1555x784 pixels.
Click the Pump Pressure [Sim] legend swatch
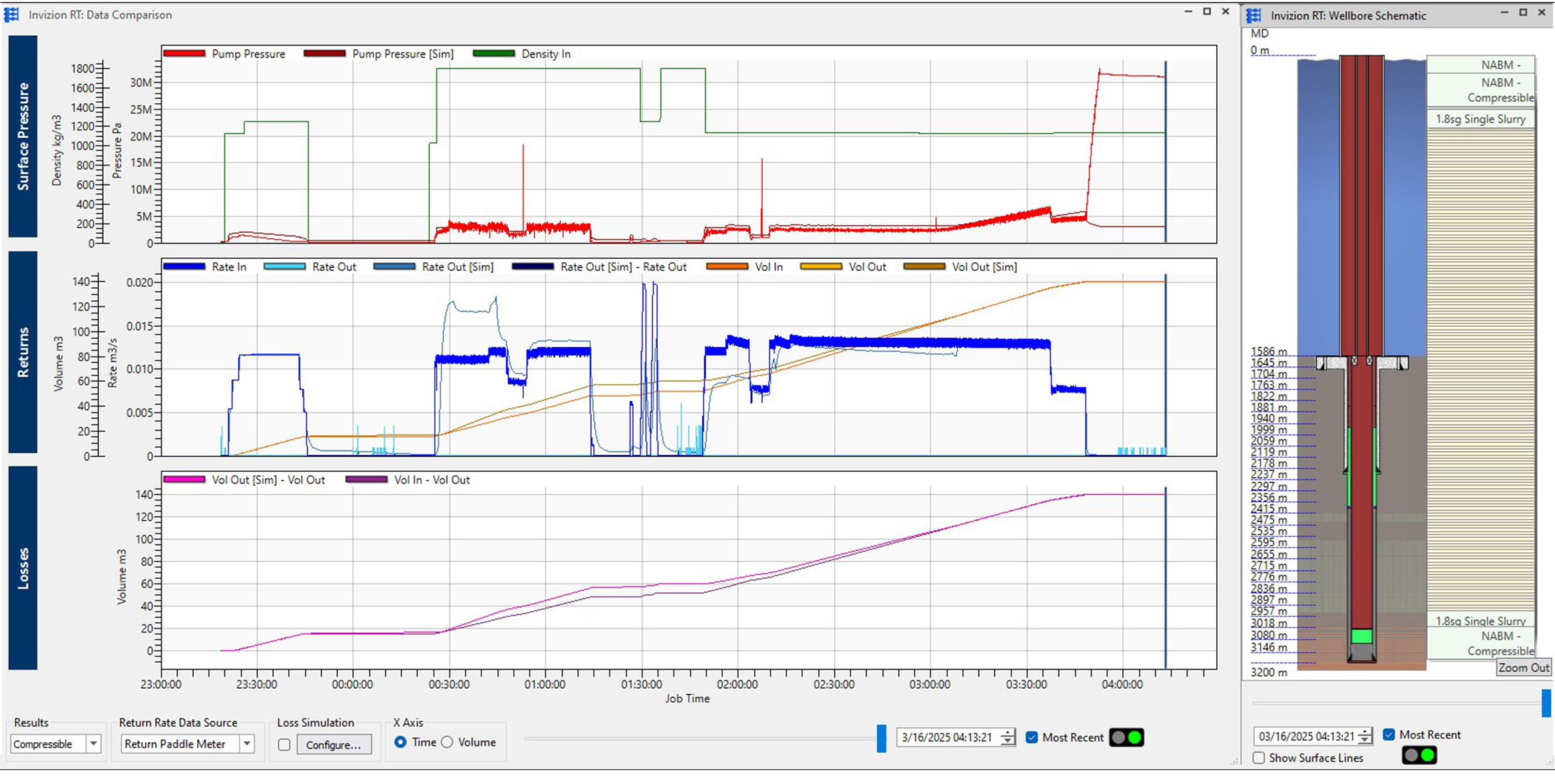pyautogui.click(x=325, y=53)
